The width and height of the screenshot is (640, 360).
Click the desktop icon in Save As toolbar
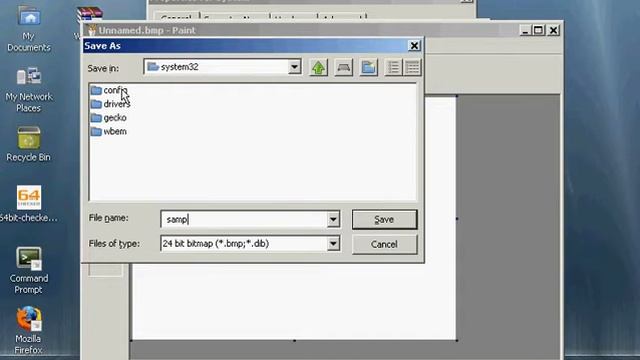pyautogui.click(x=343, y=67)
